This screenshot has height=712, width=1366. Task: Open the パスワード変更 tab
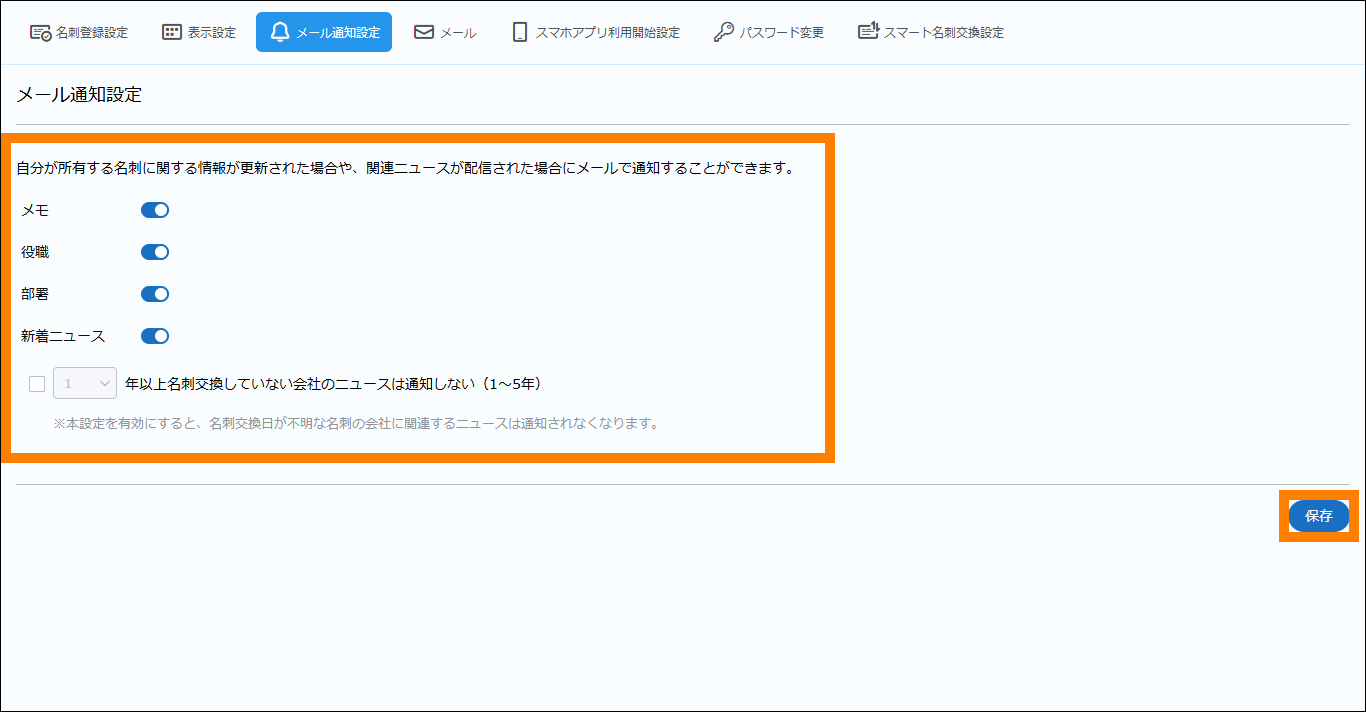click(x=781, y=32)
